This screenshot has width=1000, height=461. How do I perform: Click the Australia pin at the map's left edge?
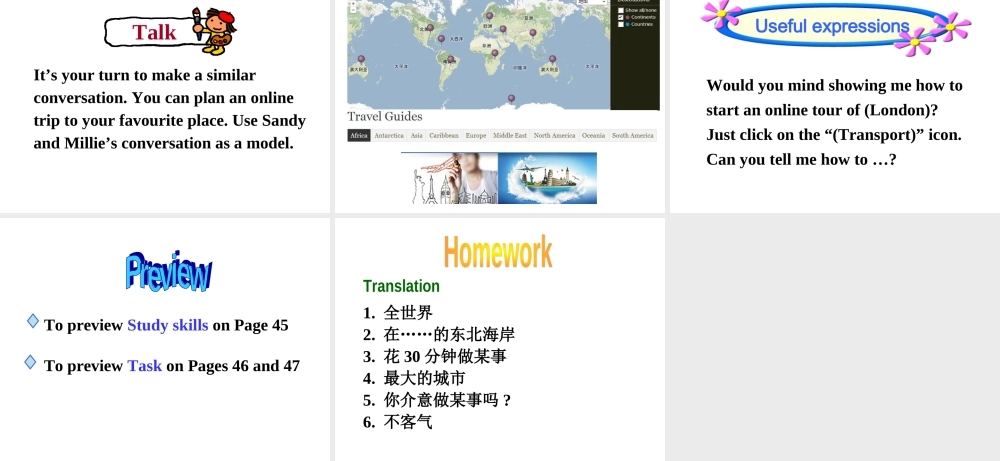tap(362, 59)
